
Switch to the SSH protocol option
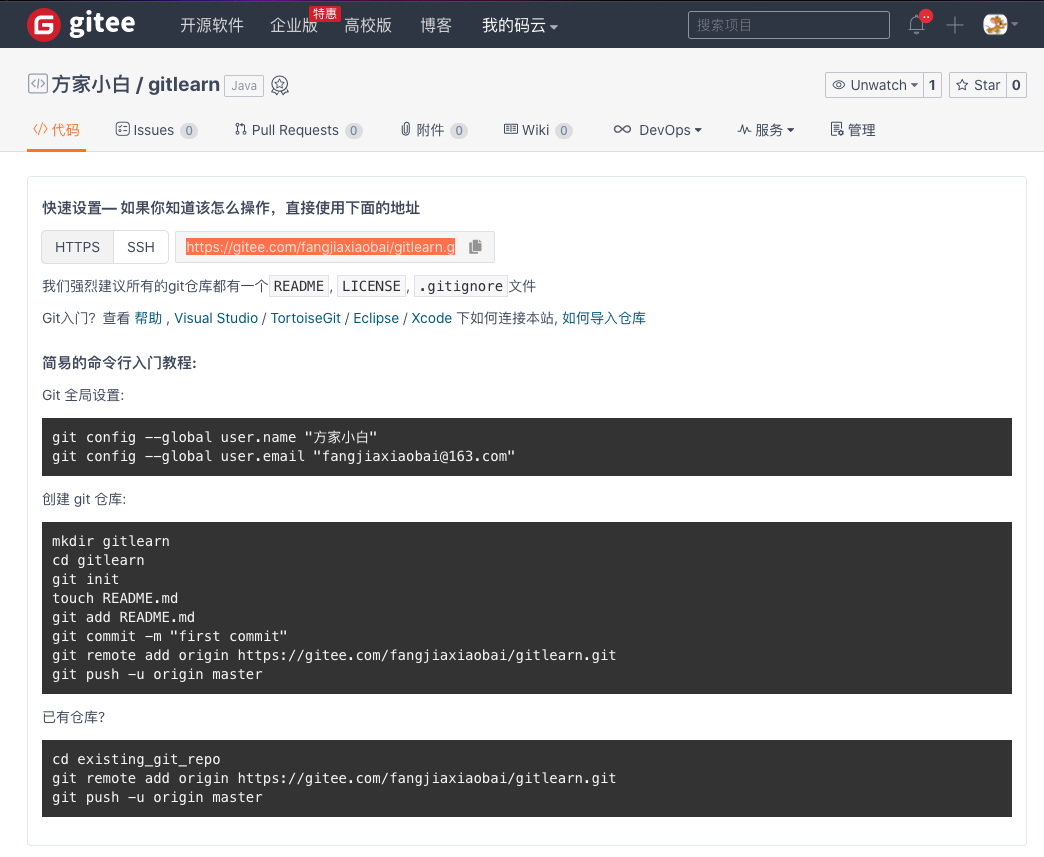point(140,246)
